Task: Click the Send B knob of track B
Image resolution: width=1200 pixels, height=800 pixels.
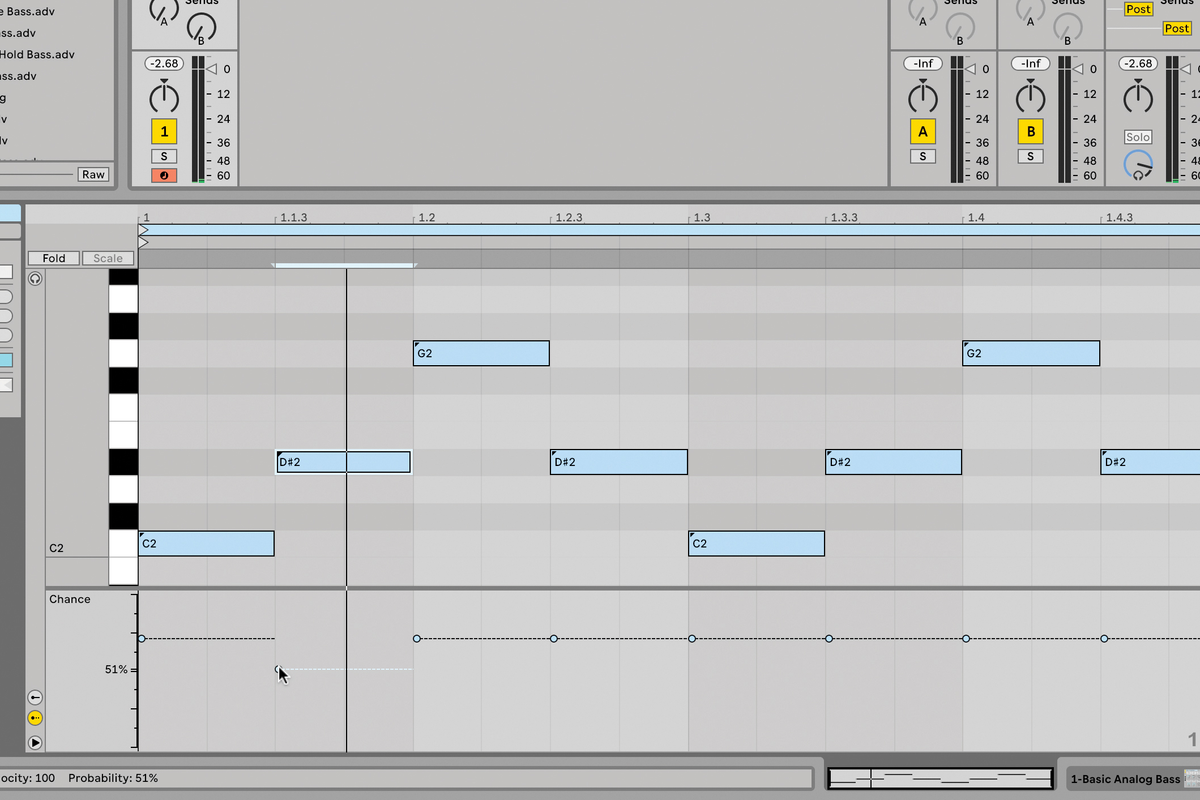Action: point(1067,28)
